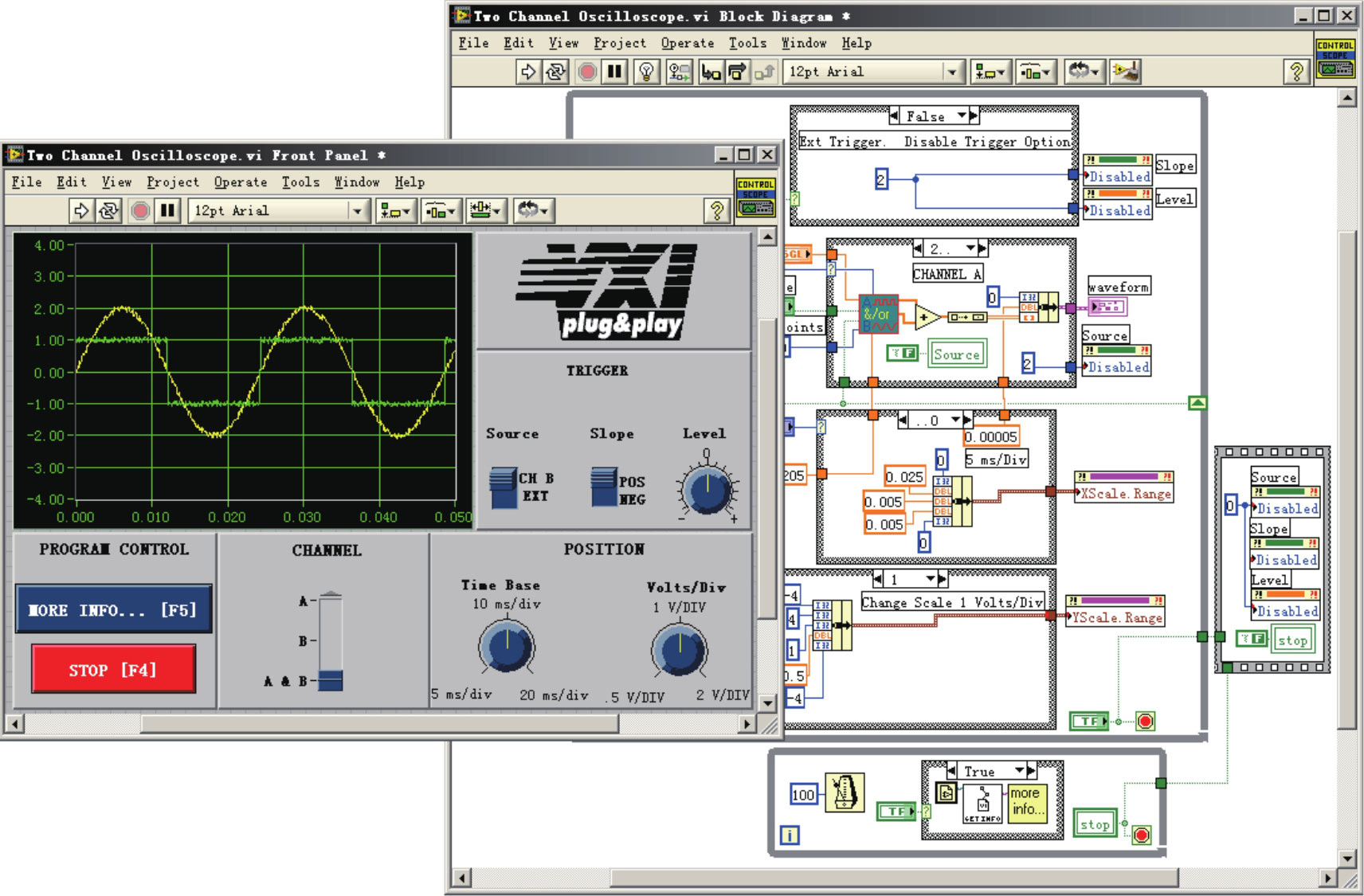This screenshot has height=896, width=1364.
Task: Toggle the trigger Source CH B/EXT switch
Action: 504,487
